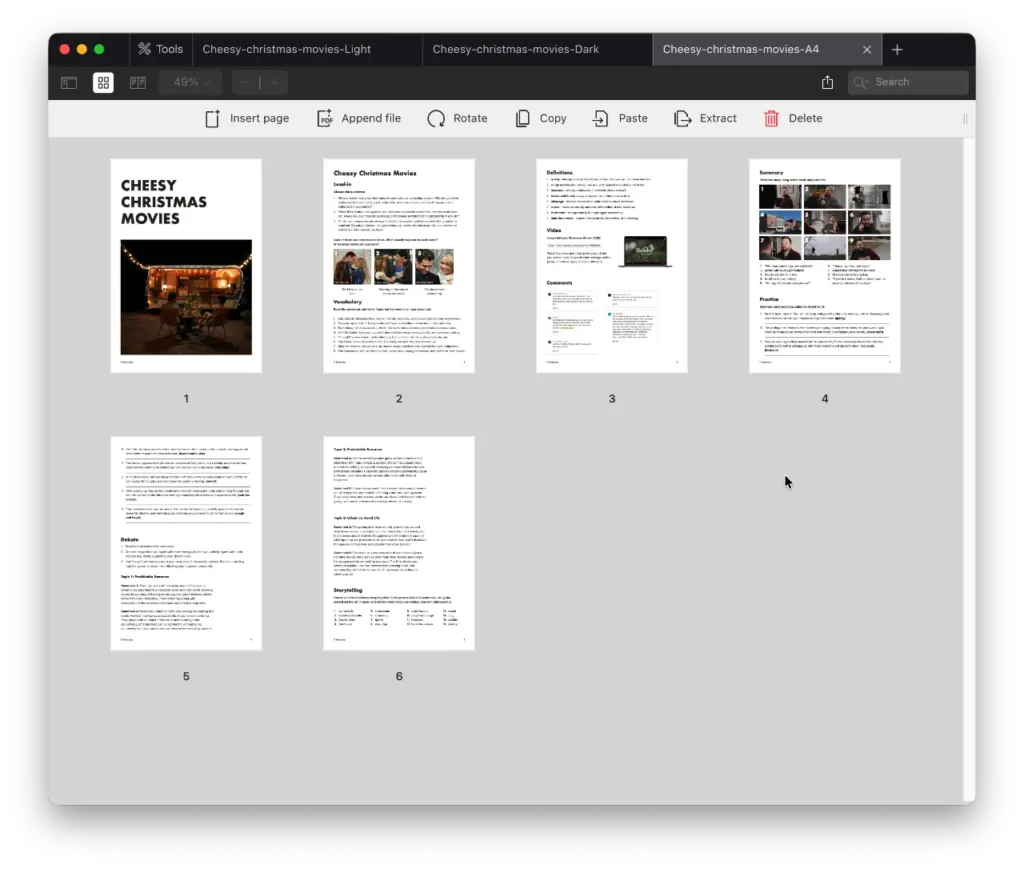This screenshot has height=869, width=1024.
Task: Open the 49% zoom level dropdown
Action: [192, 83]
